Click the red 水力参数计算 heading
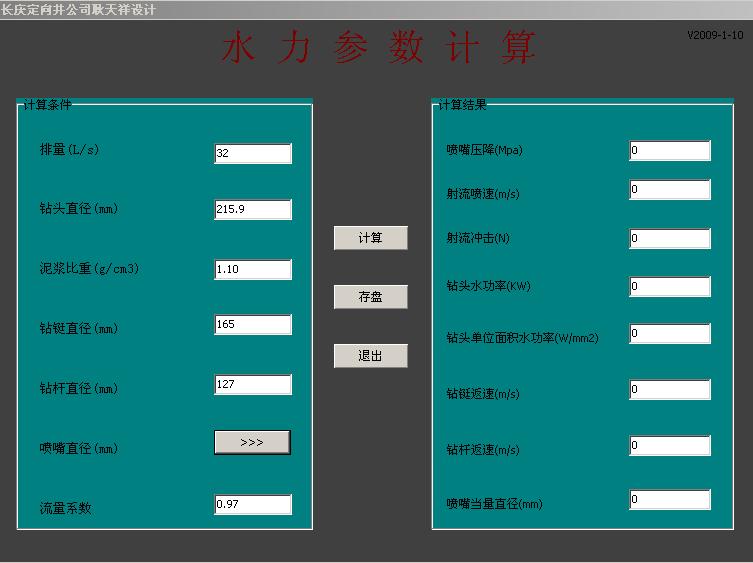The width and height of the screenshot is (753, 563). (378, 48)
